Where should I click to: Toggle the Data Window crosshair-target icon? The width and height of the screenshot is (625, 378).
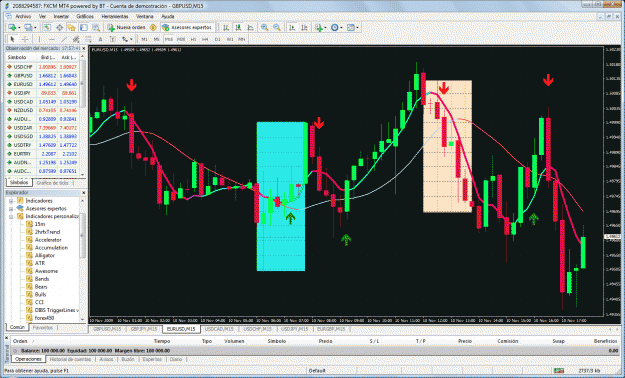pyautogui.click(x=59, y=28)
